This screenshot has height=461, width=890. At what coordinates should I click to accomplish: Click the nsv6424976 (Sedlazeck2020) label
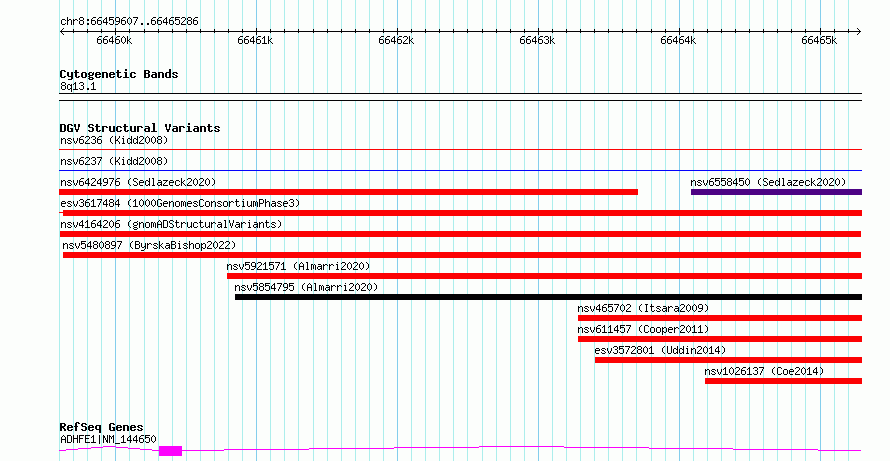coord(138,182)
